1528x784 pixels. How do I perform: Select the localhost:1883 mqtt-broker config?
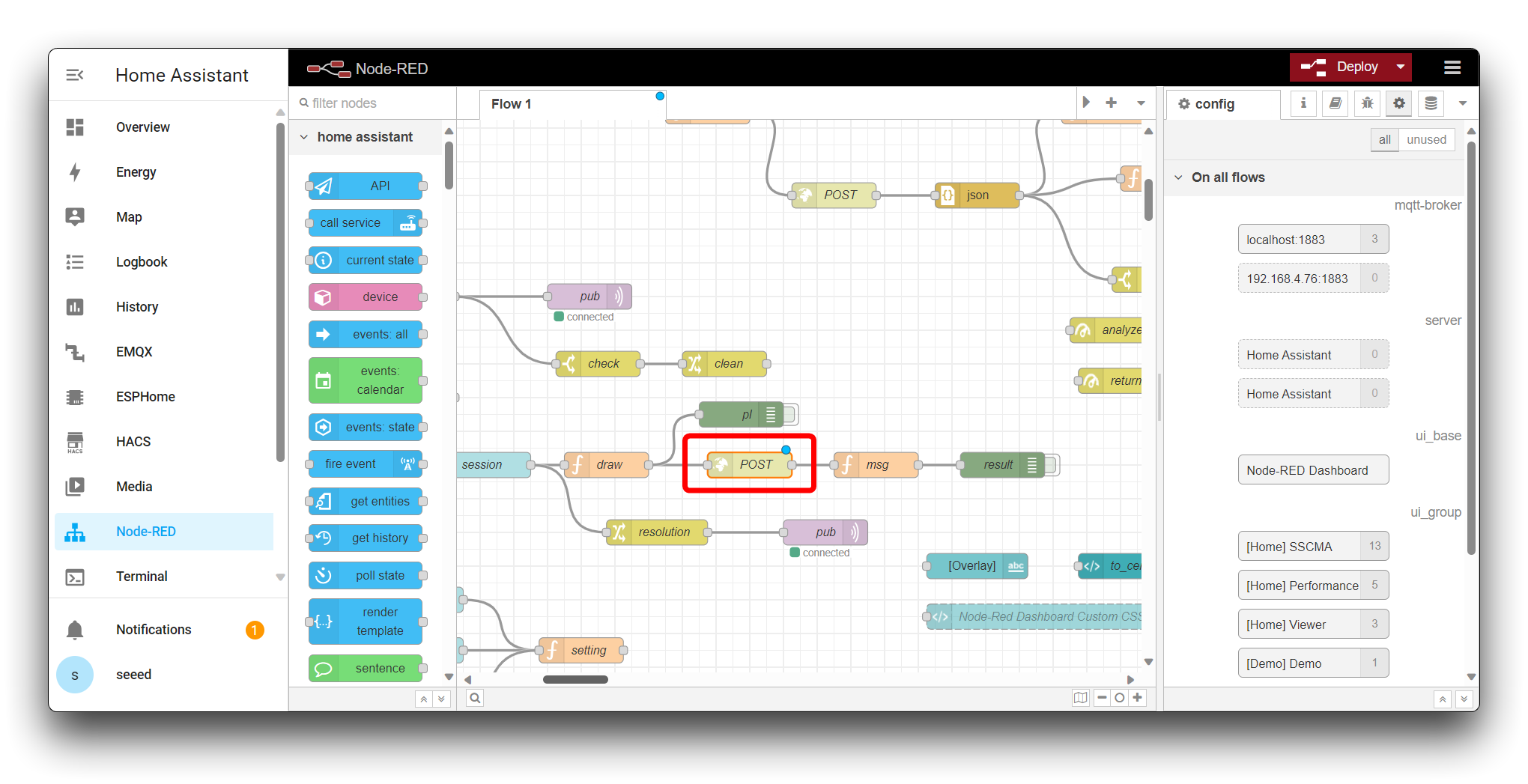point(1313,240)
